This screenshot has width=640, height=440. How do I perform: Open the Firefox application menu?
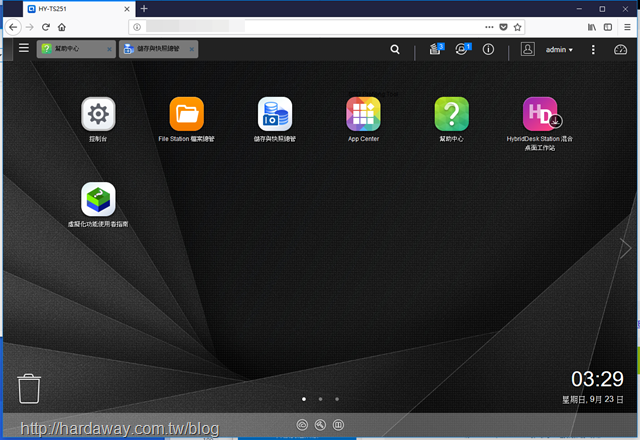tap(627, 27)
